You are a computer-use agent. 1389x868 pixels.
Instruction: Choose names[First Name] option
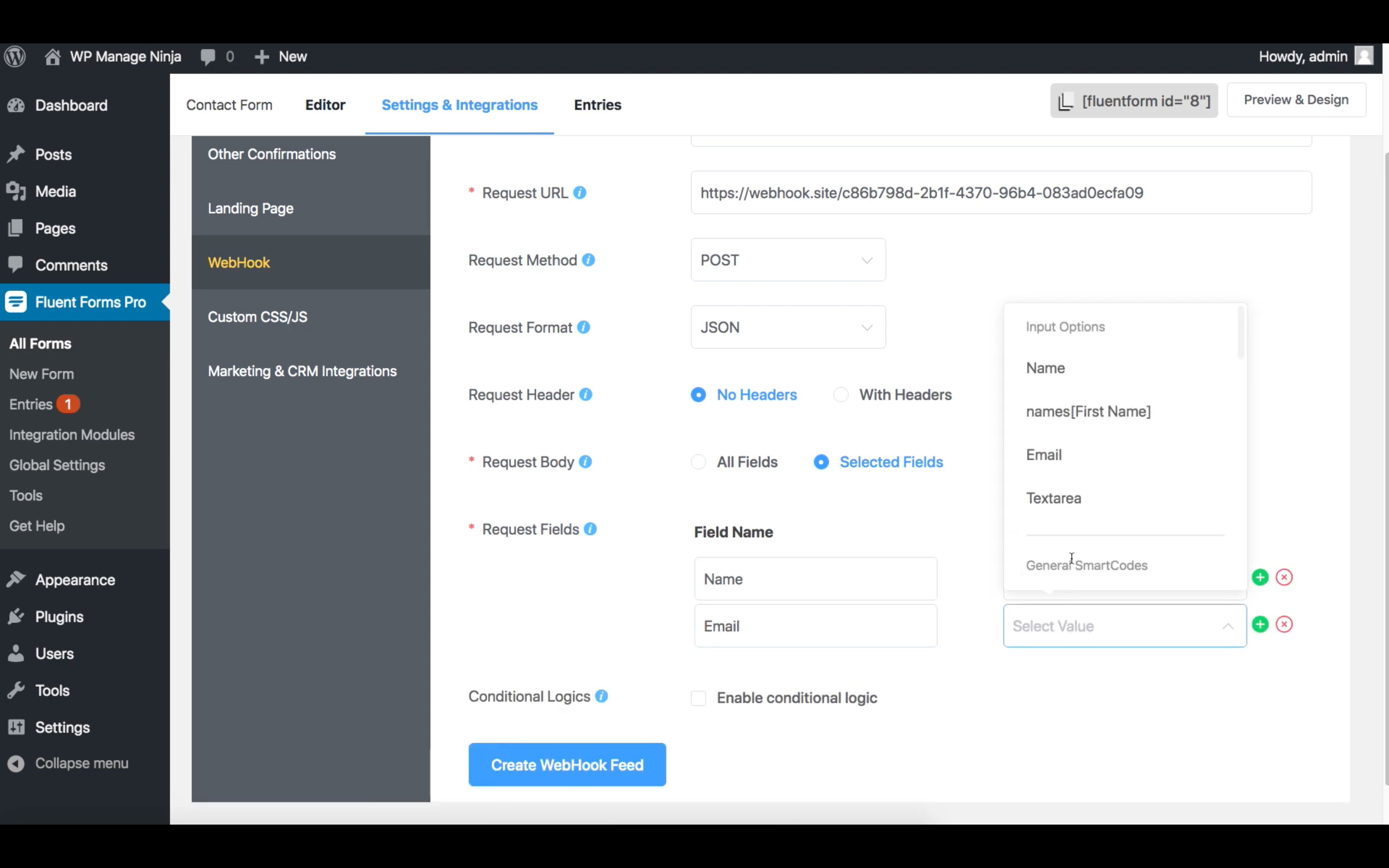[1124, 412]
